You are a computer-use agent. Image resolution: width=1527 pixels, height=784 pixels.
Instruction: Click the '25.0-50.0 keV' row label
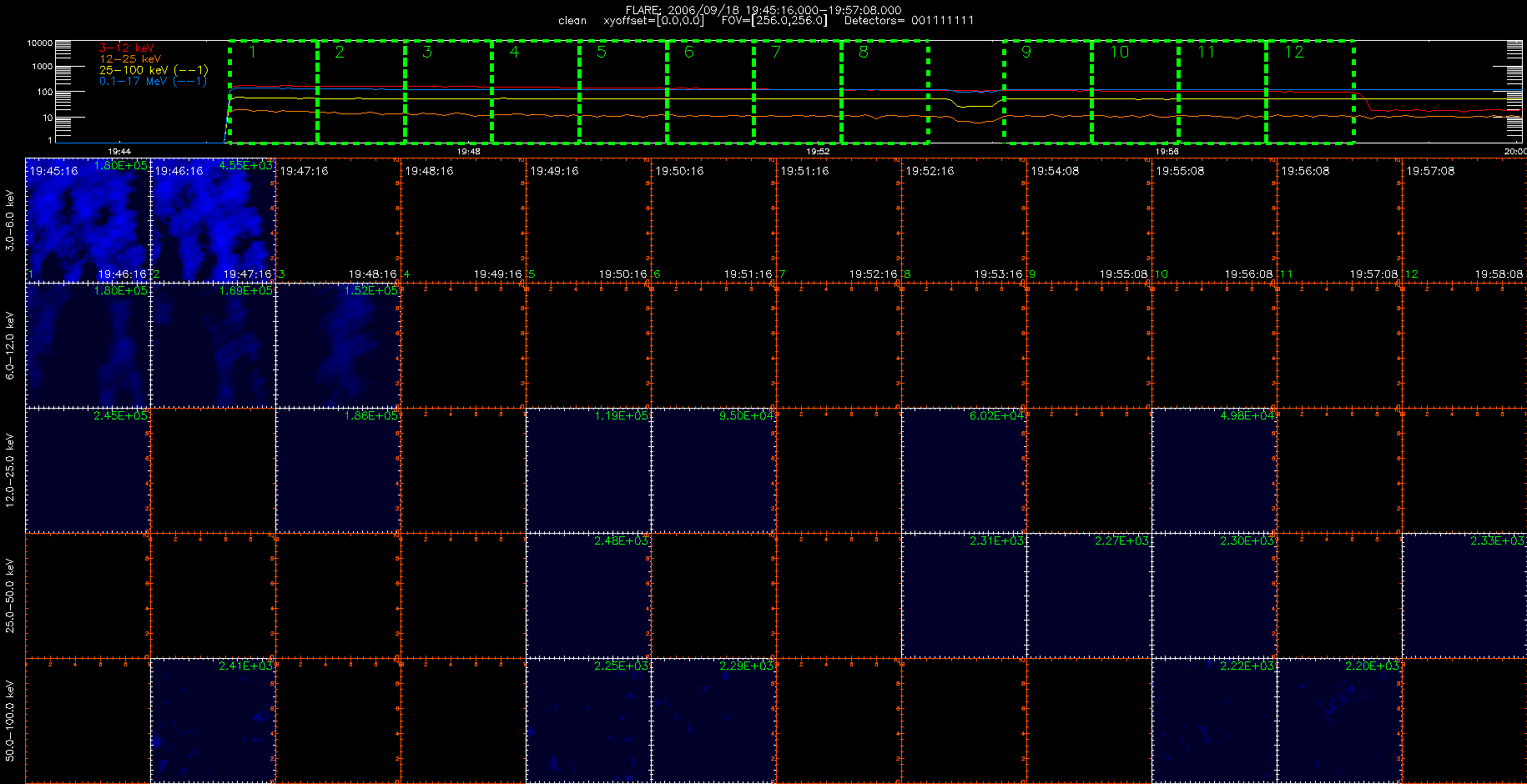coord(10,596)
